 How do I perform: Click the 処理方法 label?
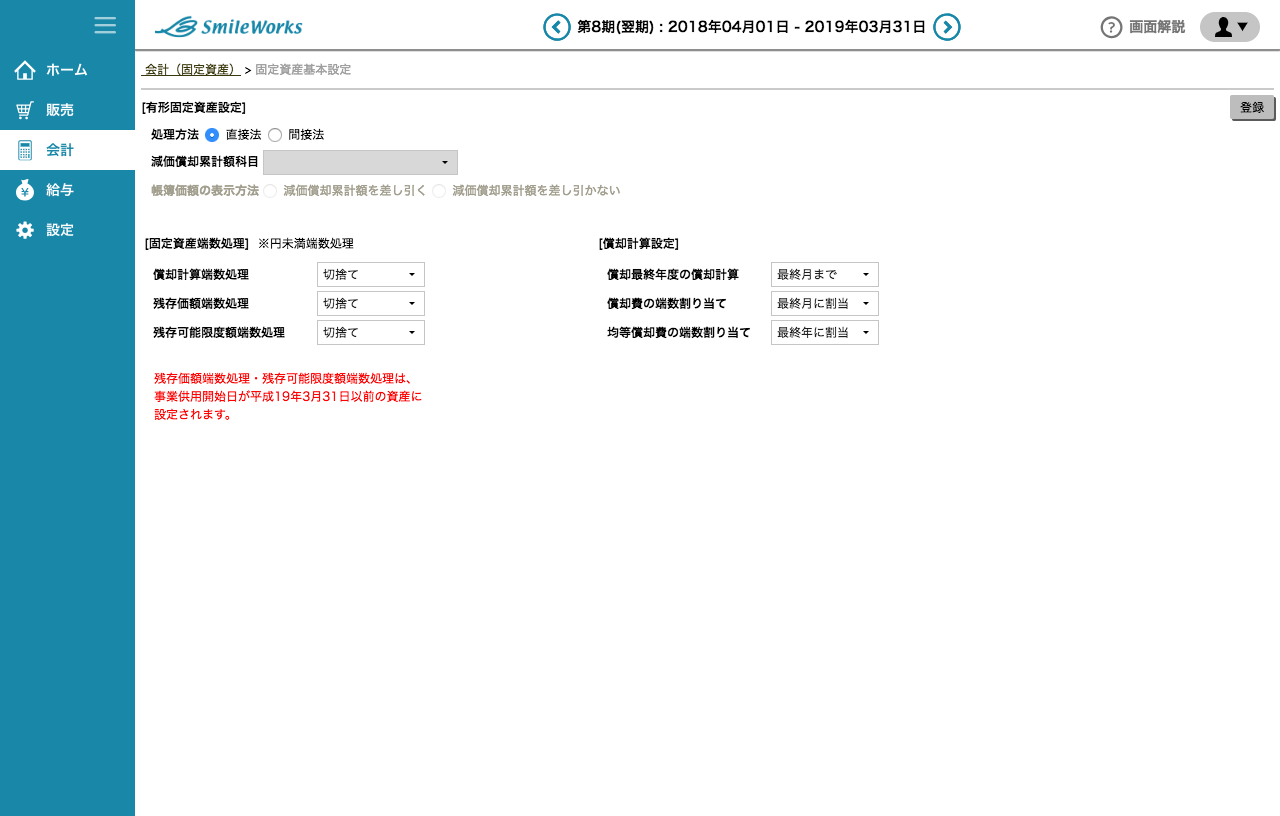(x=175, y=134)
